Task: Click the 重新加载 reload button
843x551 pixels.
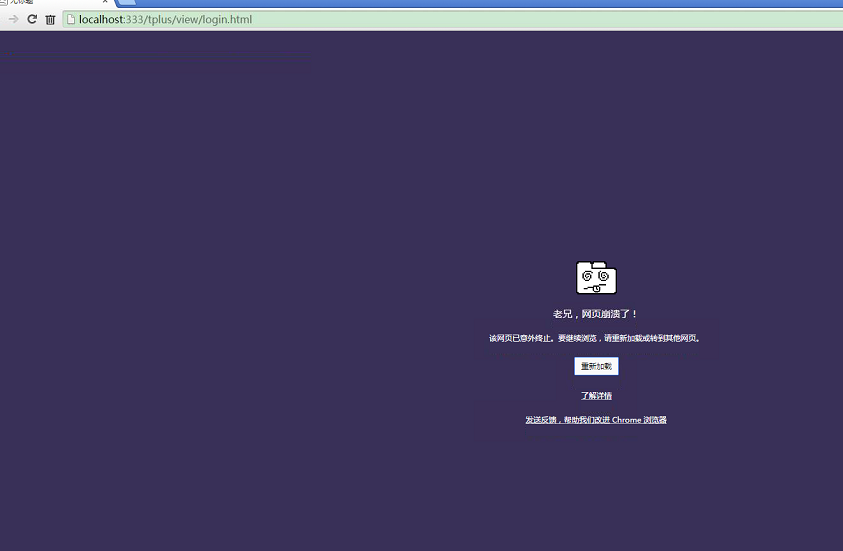Action: point(596,366)
